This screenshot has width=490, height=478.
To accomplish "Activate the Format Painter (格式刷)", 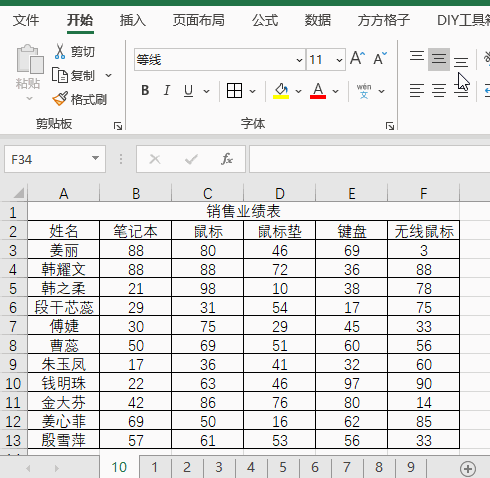I will pyautogui.click(x=79, y=99).
